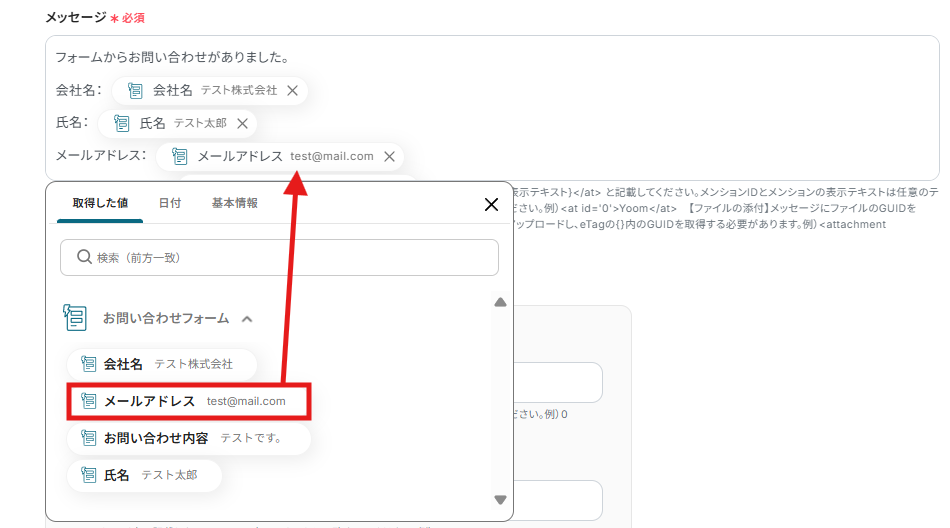Open the 基本情報 tab

pos(234,203)
